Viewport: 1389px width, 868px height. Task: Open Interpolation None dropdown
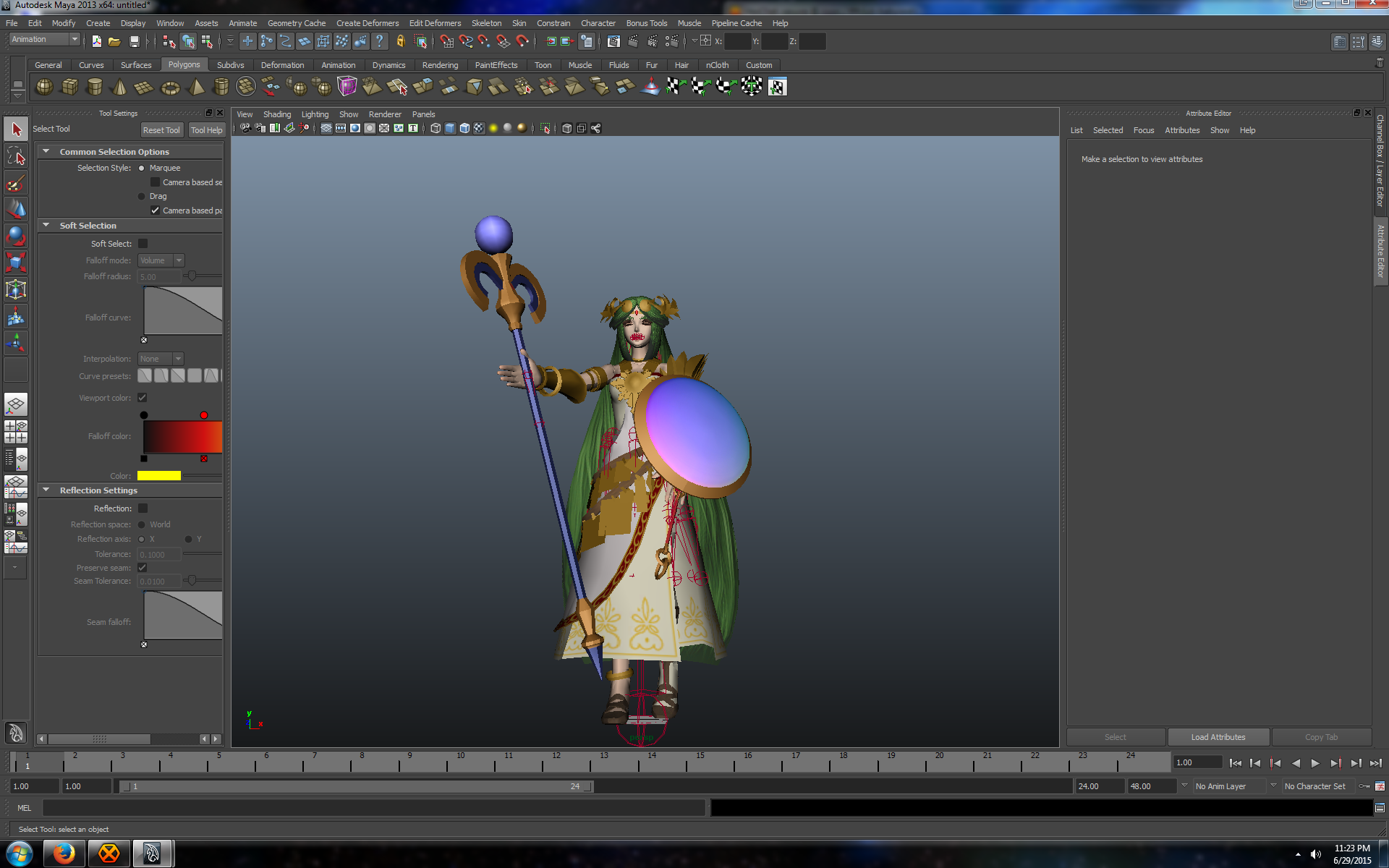pyautogui.click(x=161, y=359)
